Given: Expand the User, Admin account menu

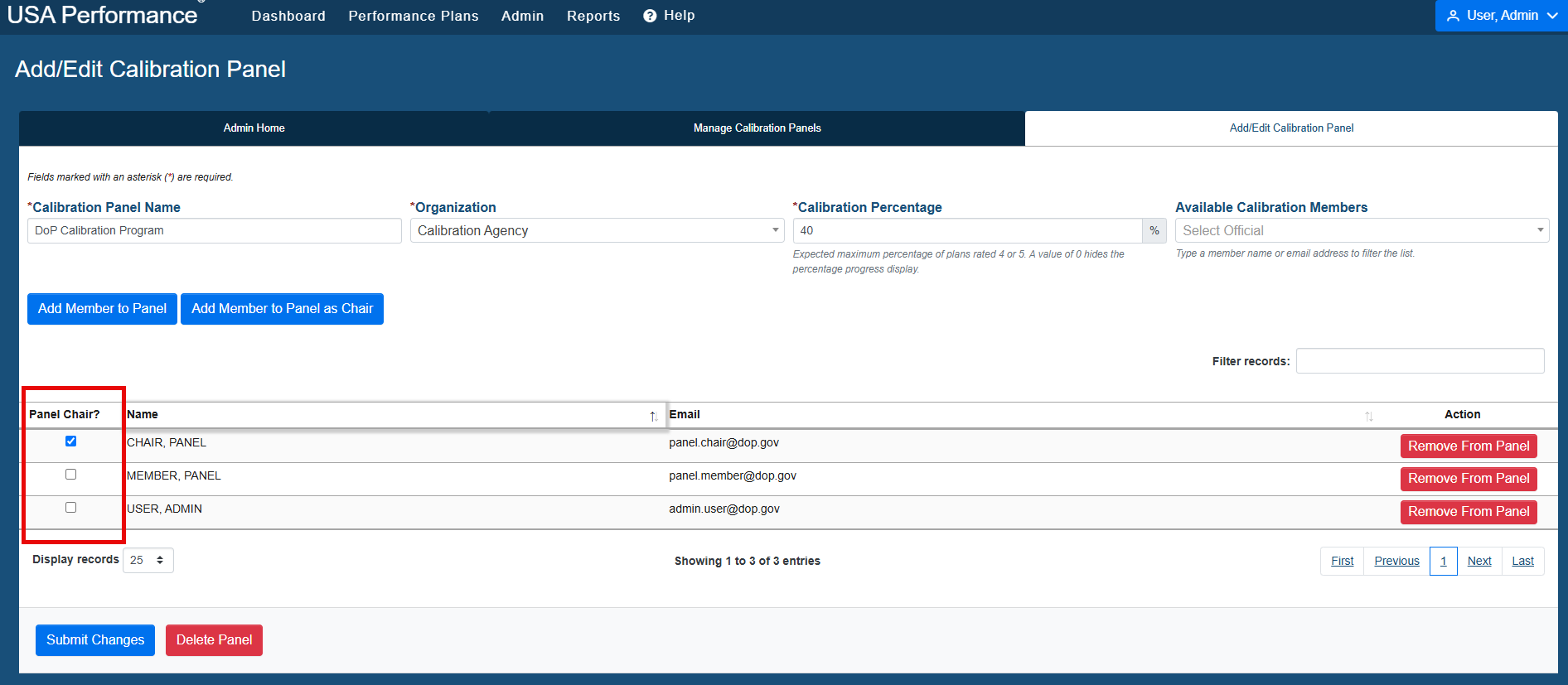Looking at the screenshot, I should 1502,16.
